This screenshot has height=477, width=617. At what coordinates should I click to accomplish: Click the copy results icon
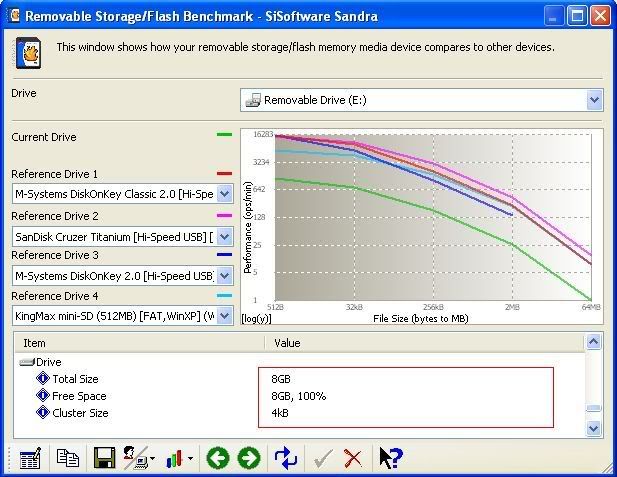pos(67,458)
